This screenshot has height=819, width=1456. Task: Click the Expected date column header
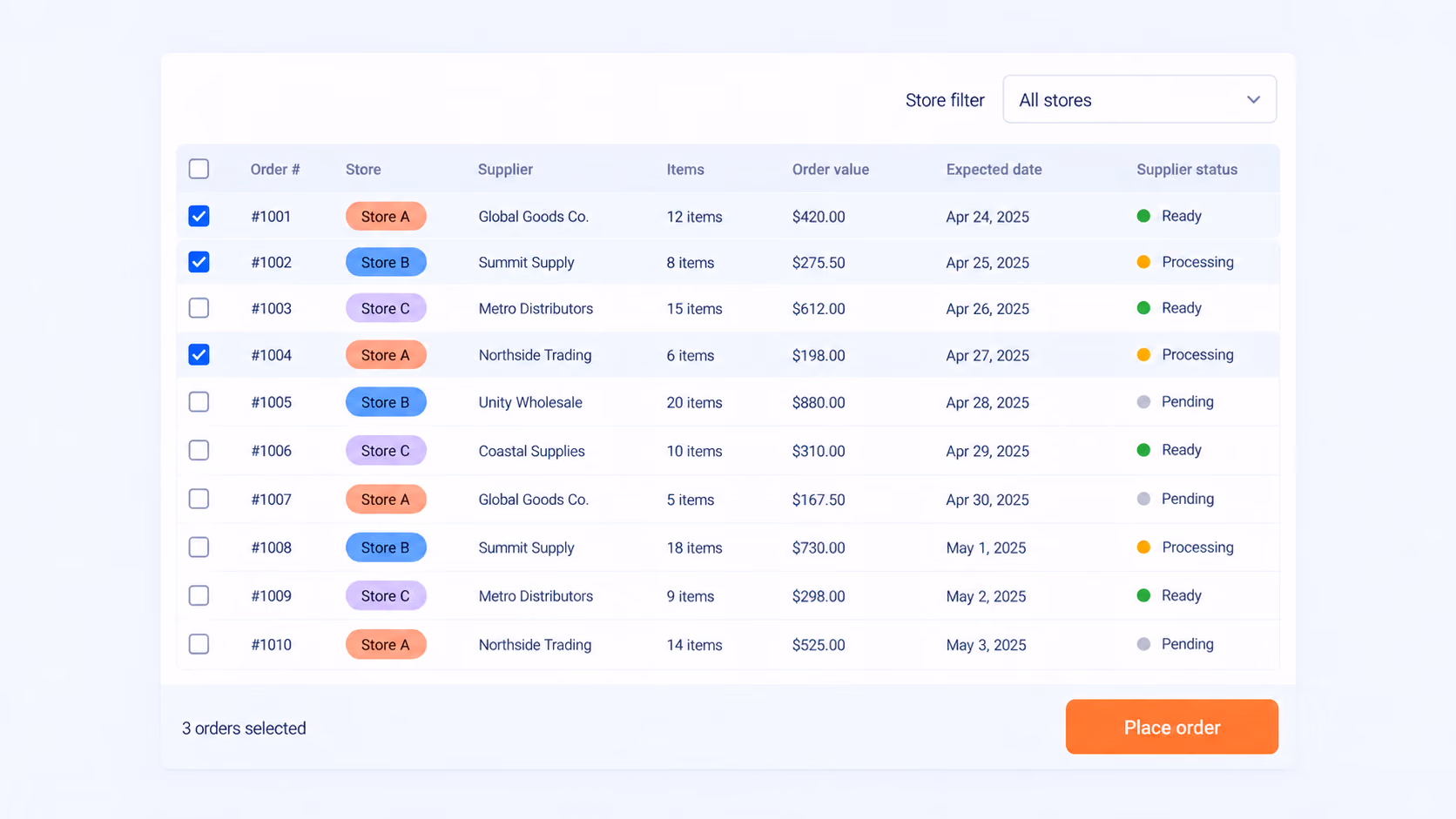[x=994, y=170]
